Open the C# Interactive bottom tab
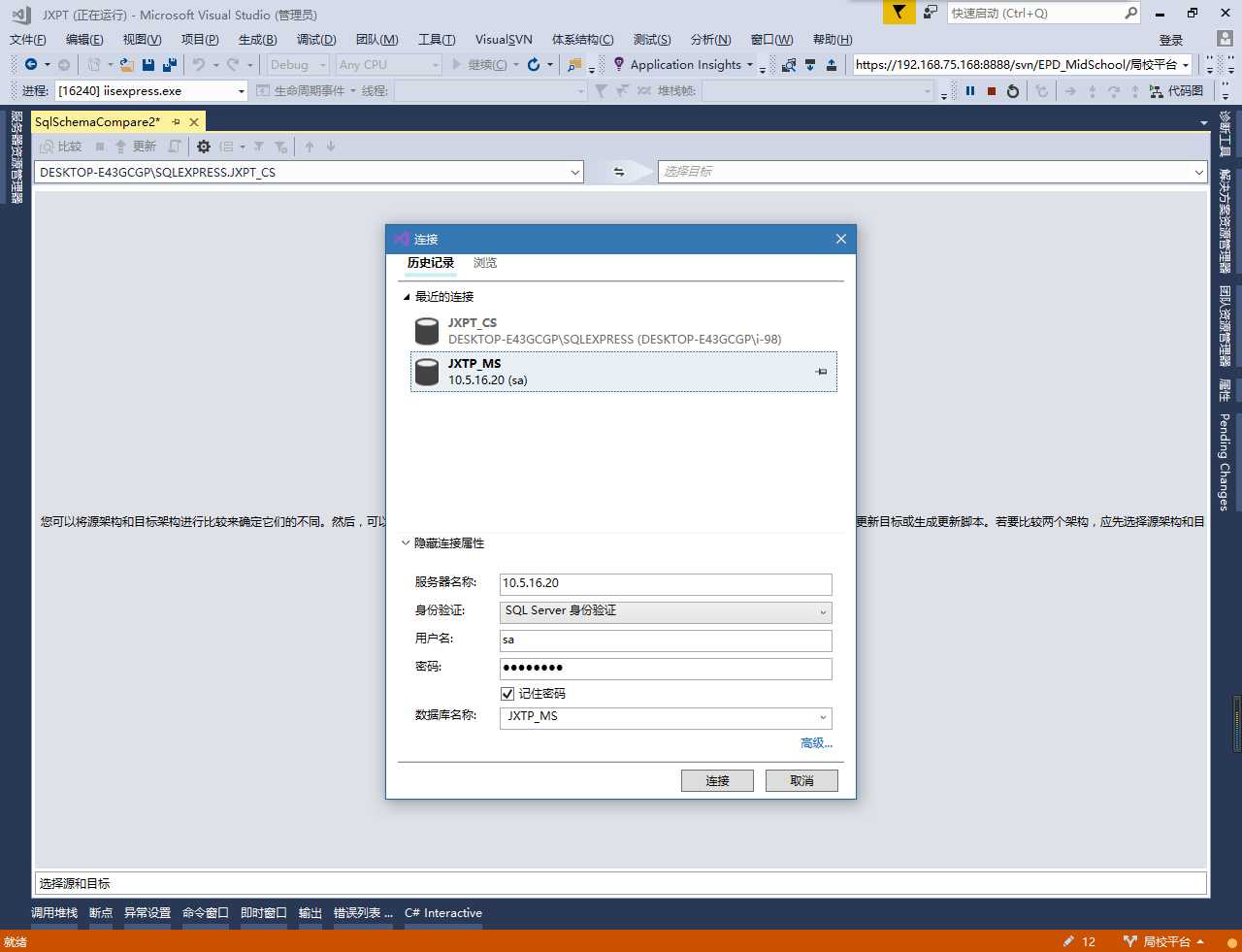The width and height of the screenshot is (1242, 952). point(443,913)
